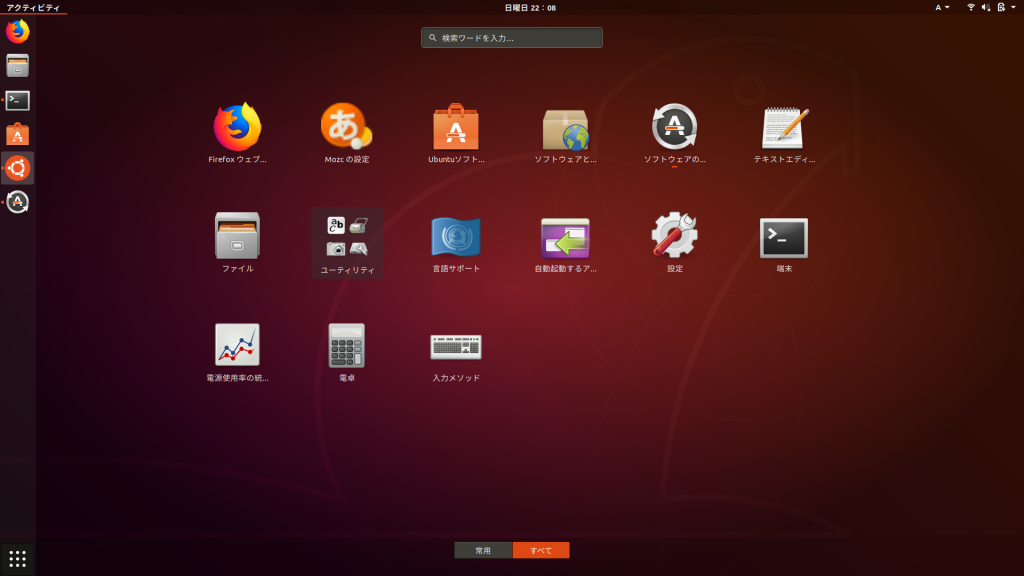The width and height of the screenshot is (1024, 576).
Task: Click the アクティビティ button
Action: [33, 7]
